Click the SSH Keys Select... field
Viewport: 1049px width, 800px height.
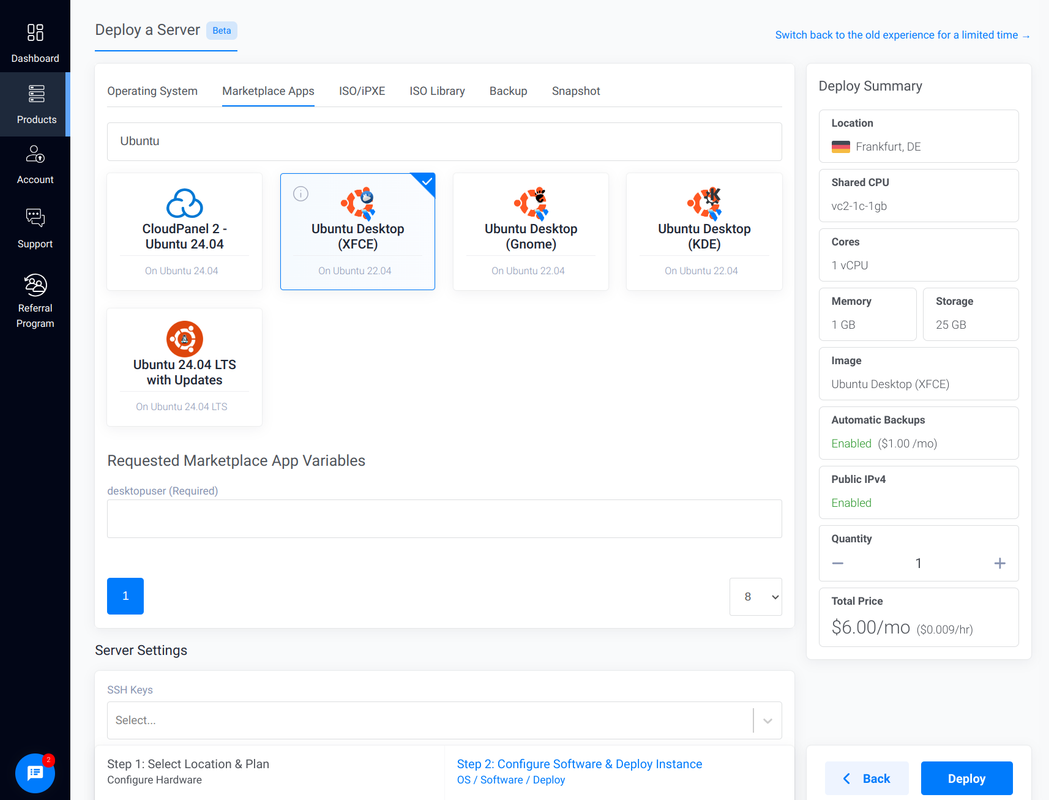[x=444, y=720]
